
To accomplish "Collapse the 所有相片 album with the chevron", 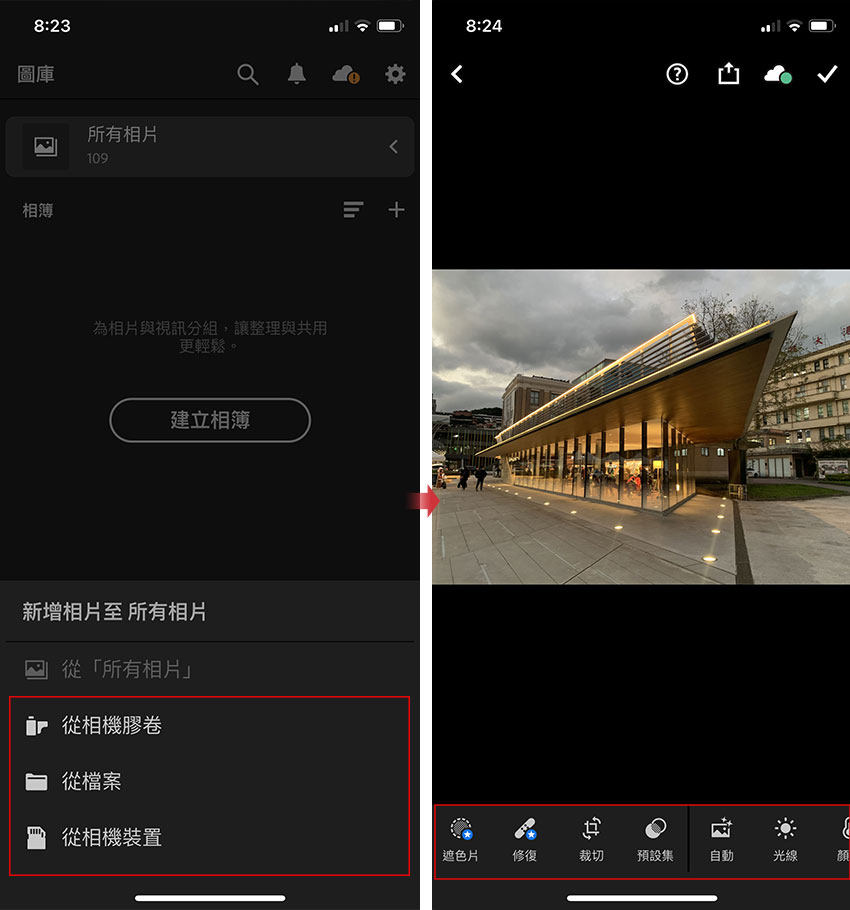I will click(x=393, y=146).
